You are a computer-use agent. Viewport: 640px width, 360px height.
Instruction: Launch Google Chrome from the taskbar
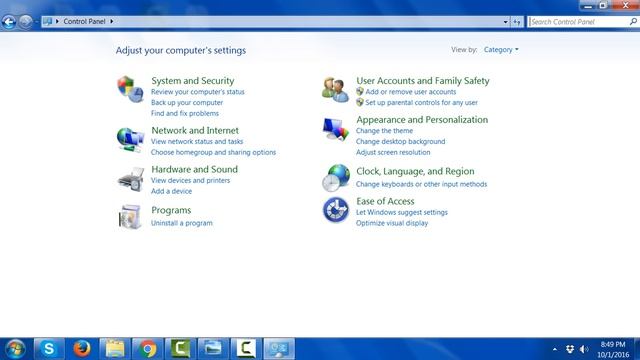pyautogui.click(x=148, y=349)
